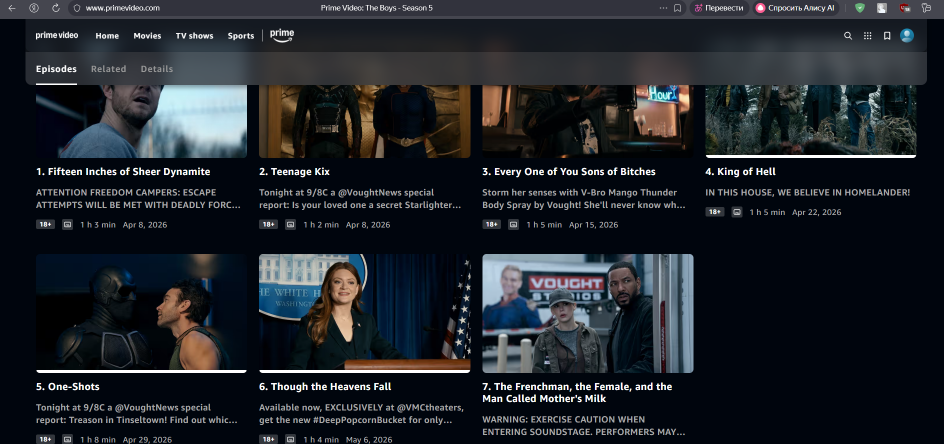Click 18+ rating badge under episode 1
Image resolution: width=944 pixels, height=444 pixels.
[45, 225]
